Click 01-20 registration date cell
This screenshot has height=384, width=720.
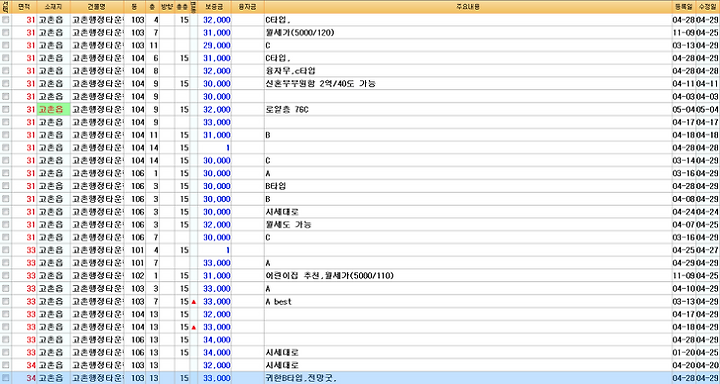684,353
